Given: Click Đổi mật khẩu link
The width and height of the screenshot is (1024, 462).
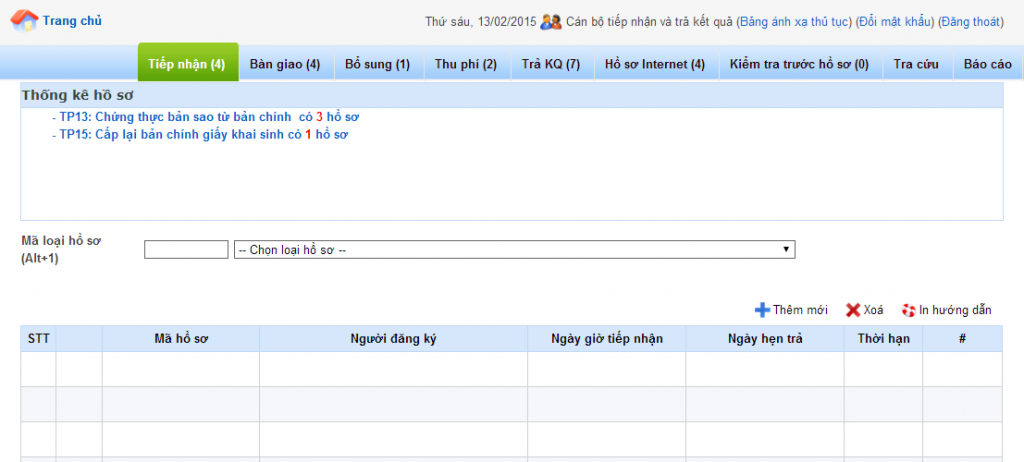Looking at the screenshot, I should pyautogui.click(x=895, y=22).
